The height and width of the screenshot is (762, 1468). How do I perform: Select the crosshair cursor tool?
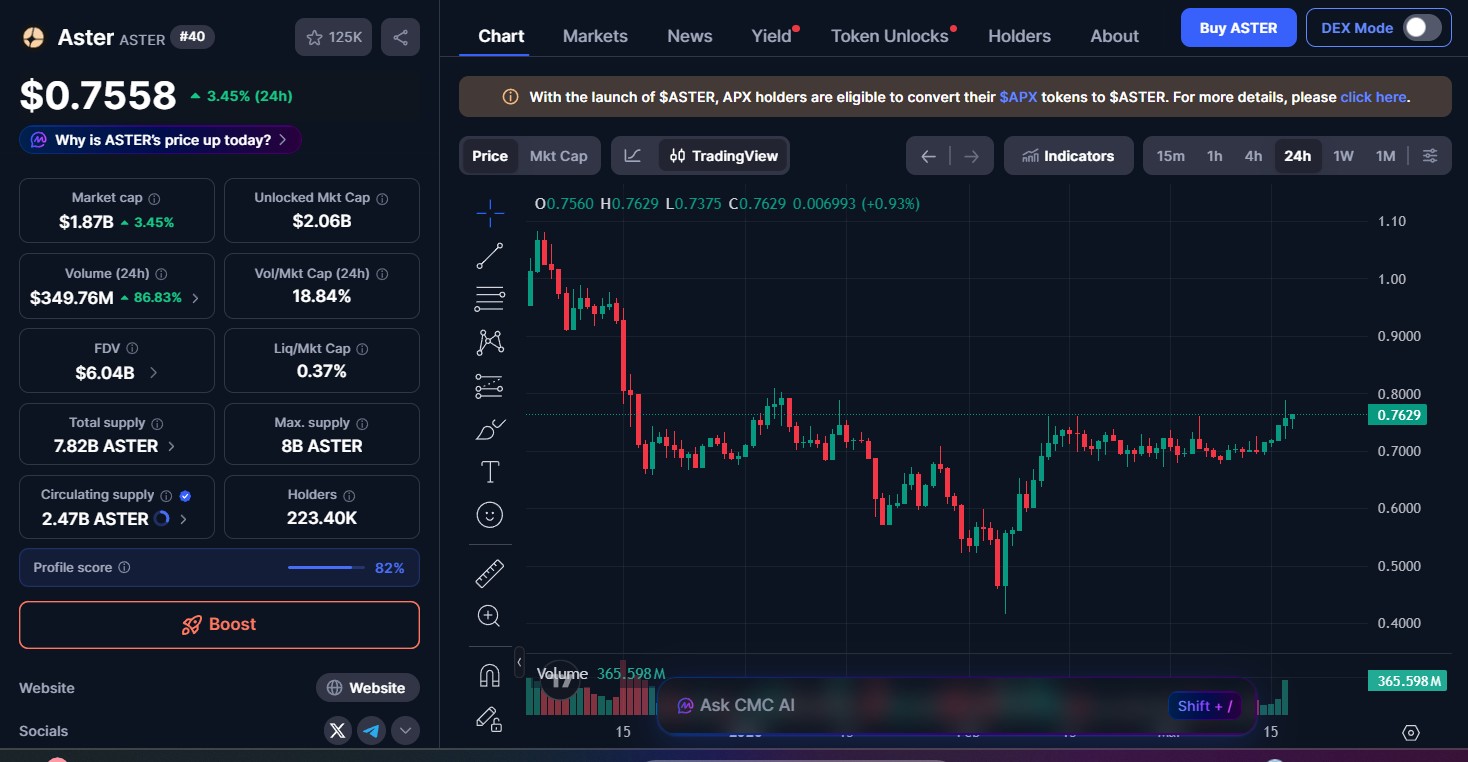490,212
